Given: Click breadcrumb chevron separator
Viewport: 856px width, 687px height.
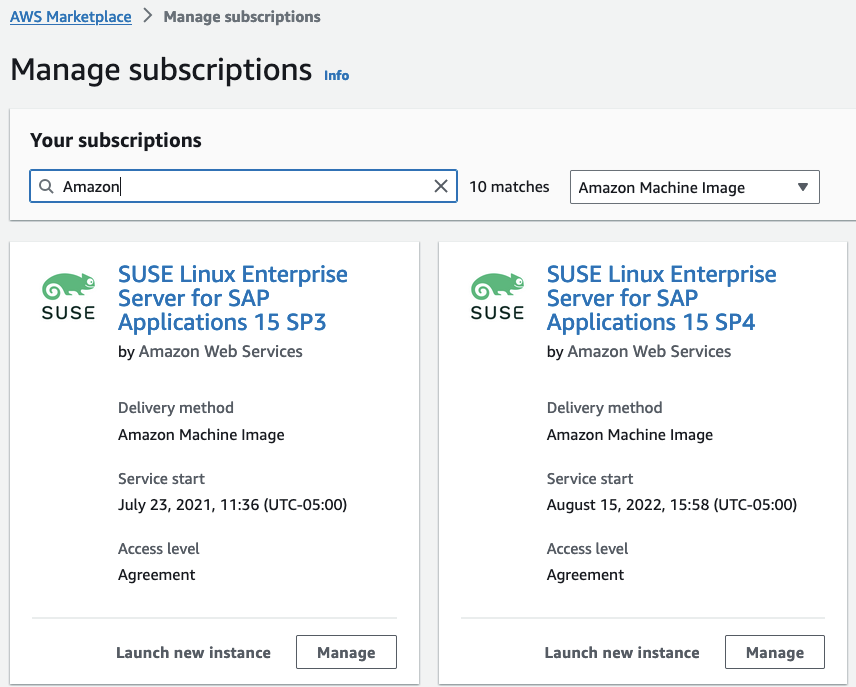Looking at the screenshot, I should [x=147, y=17].
